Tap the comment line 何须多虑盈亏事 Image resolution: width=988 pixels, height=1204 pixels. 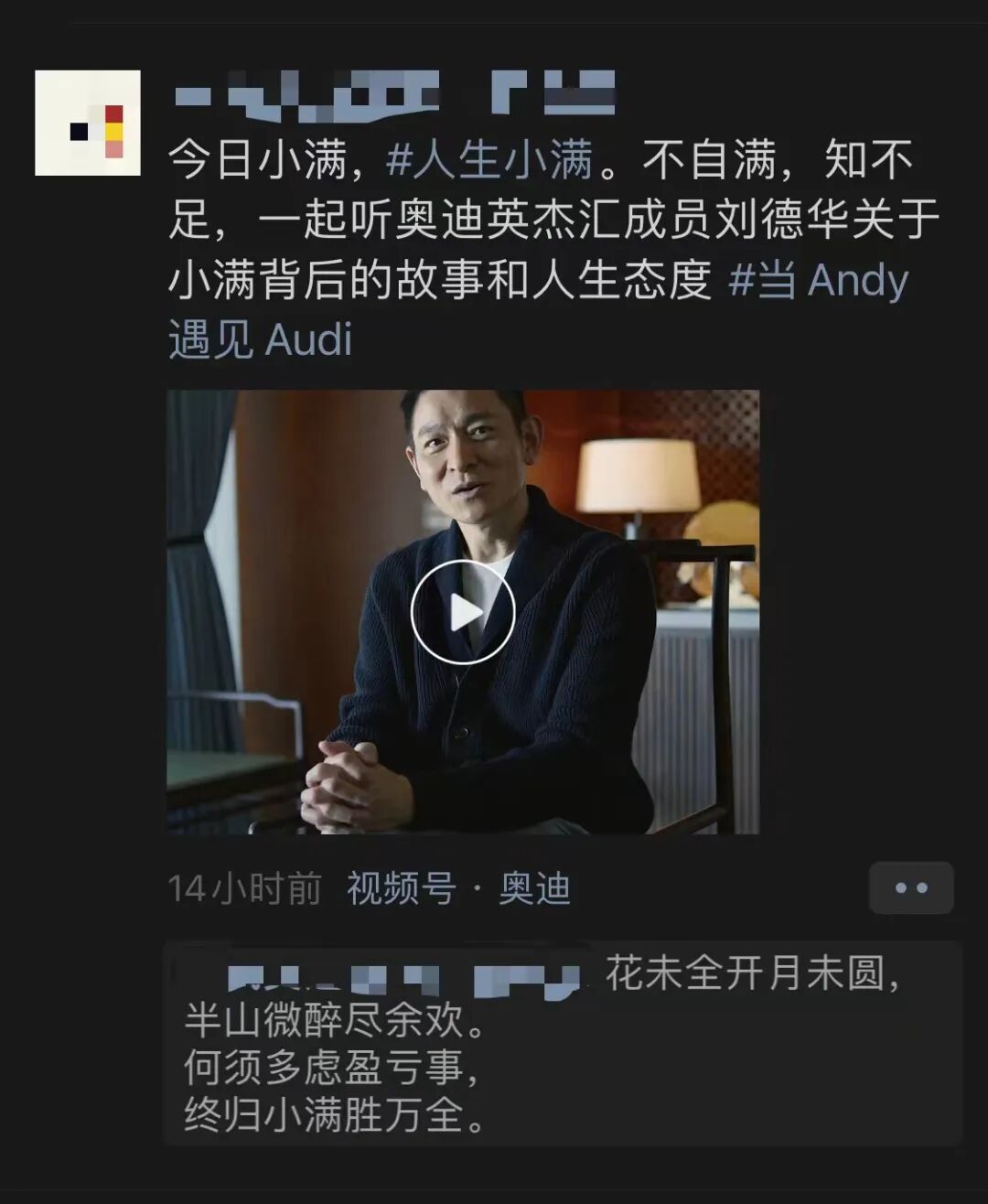pyautogui.click(x=330, y=1067)
